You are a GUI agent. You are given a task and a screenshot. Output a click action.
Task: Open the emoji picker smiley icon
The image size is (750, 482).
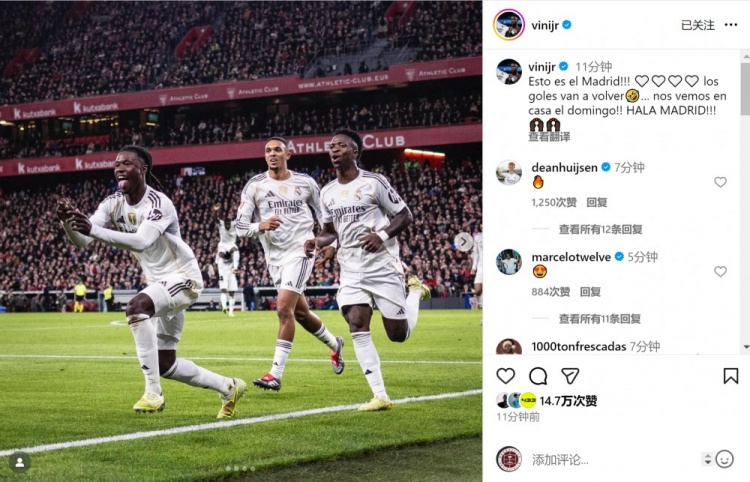724,459
